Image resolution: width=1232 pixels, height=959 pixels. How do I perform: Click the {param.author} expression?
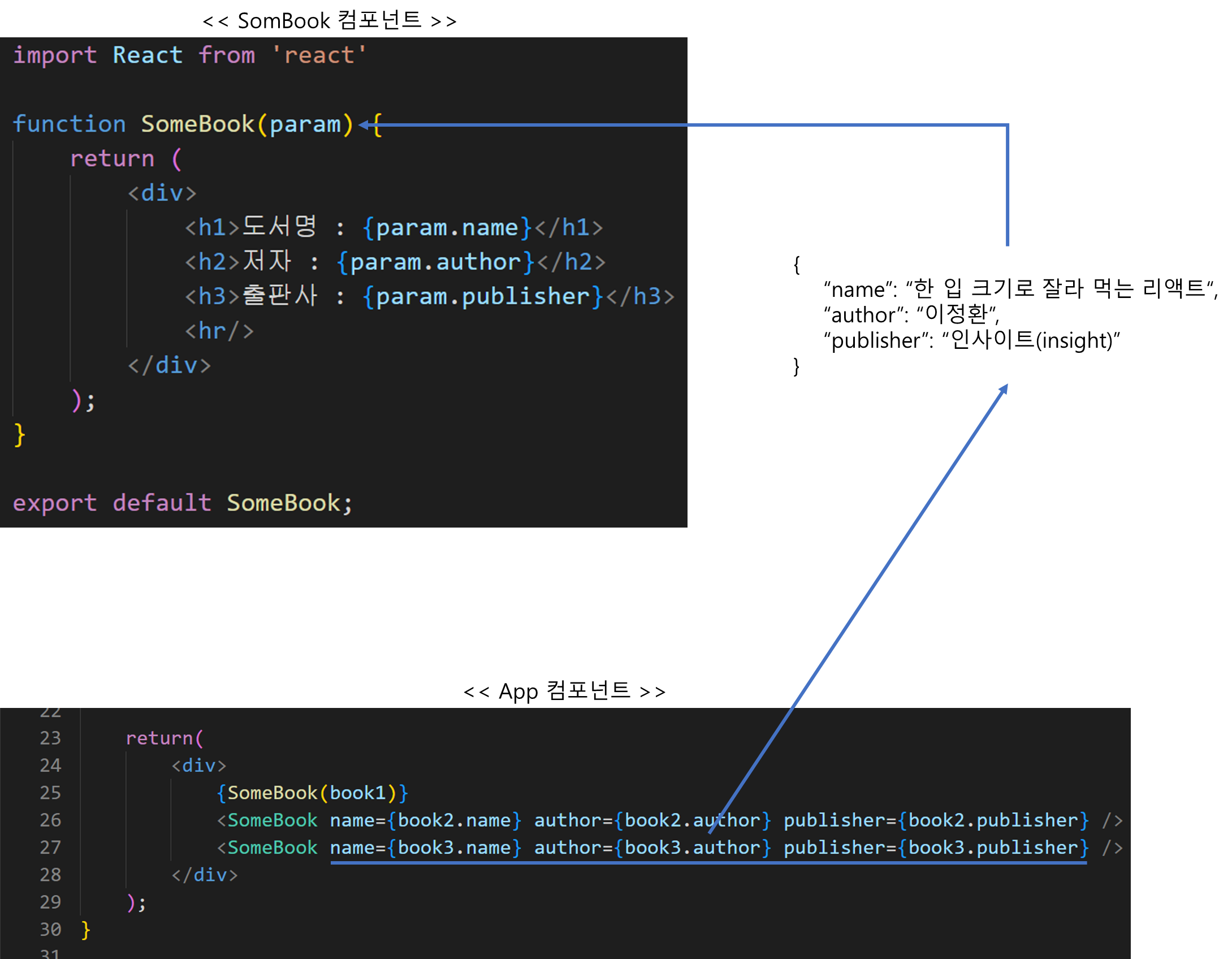[x=435, y=262]
